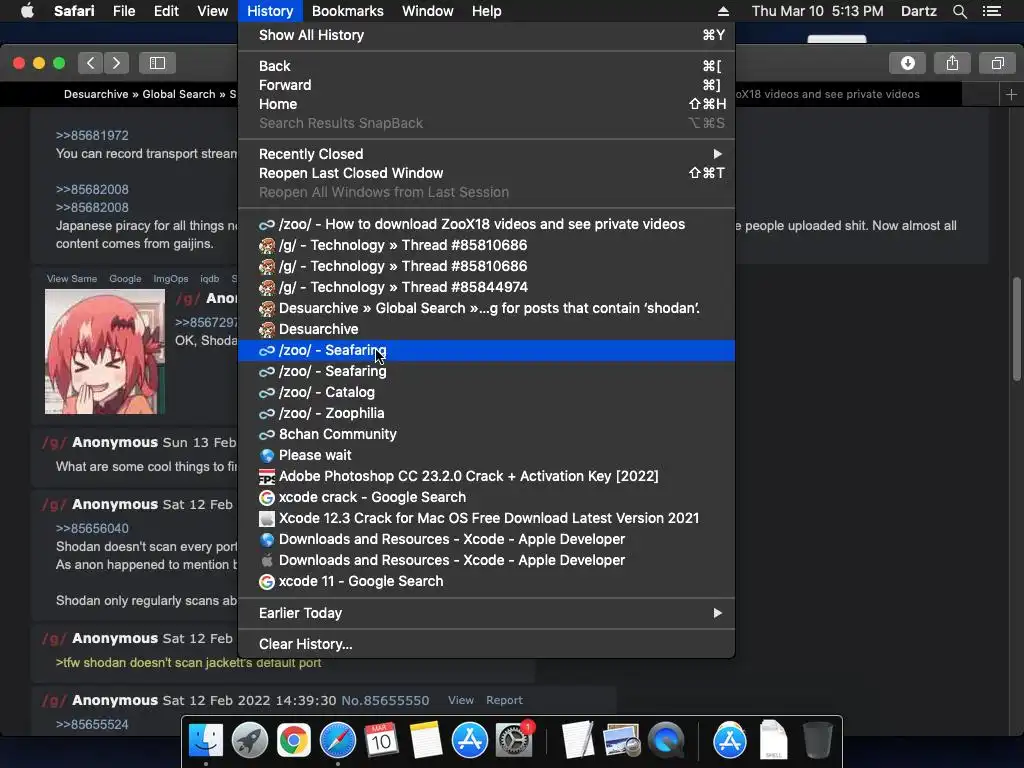Expand Earlier Today submenu
The width and height of the screenshot is (1024, 768).
point(487,613)
